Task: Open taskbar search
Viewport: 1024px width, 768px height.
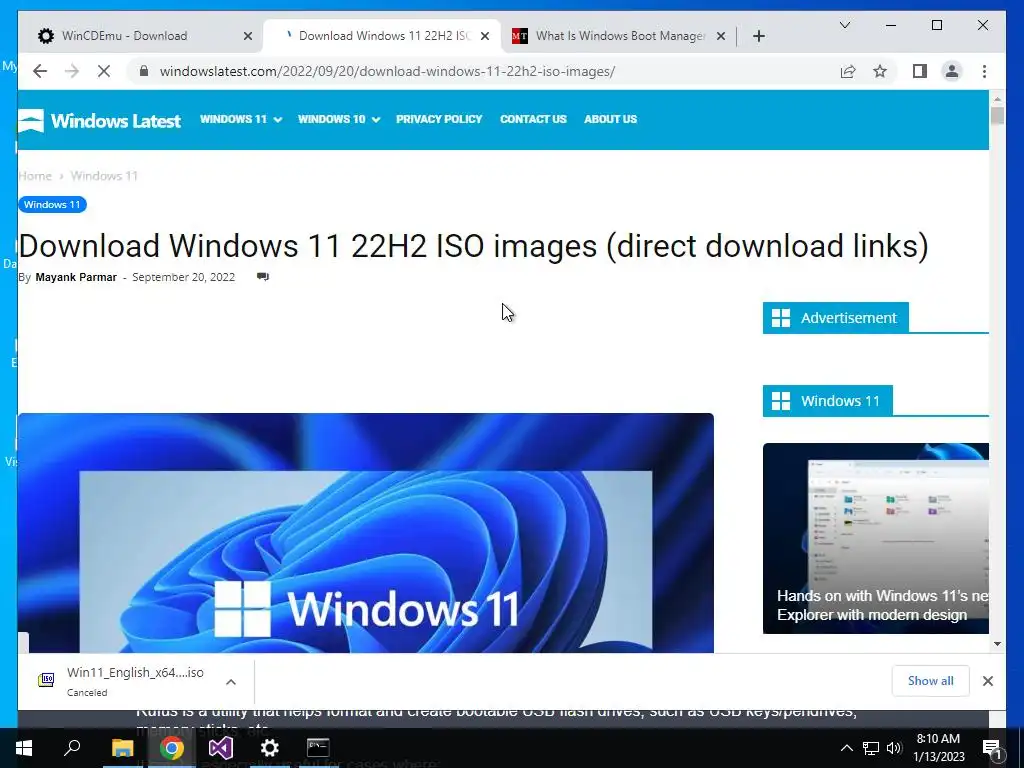Action: pos(72,748)
